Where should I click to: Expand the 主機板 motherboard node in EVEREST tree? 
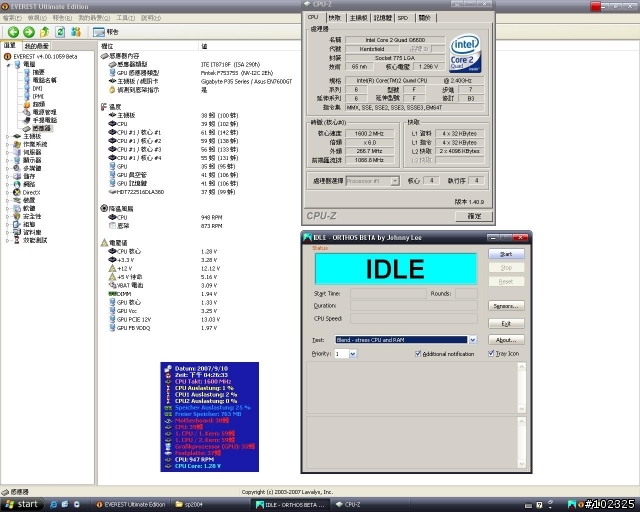click(x=7, y=136)
